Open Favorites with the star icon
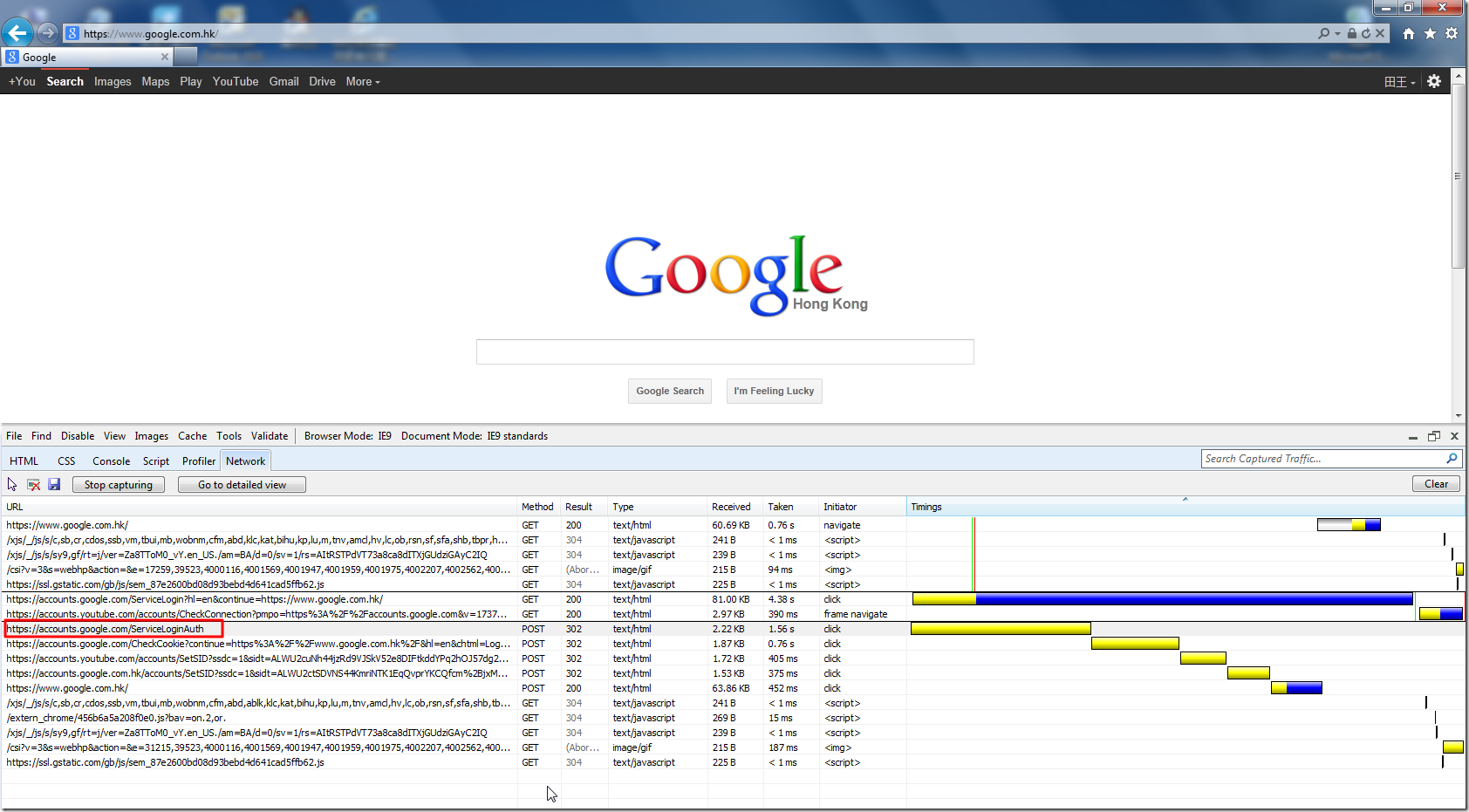This screenshot has height=812, width=1469. pos(1430,33)
